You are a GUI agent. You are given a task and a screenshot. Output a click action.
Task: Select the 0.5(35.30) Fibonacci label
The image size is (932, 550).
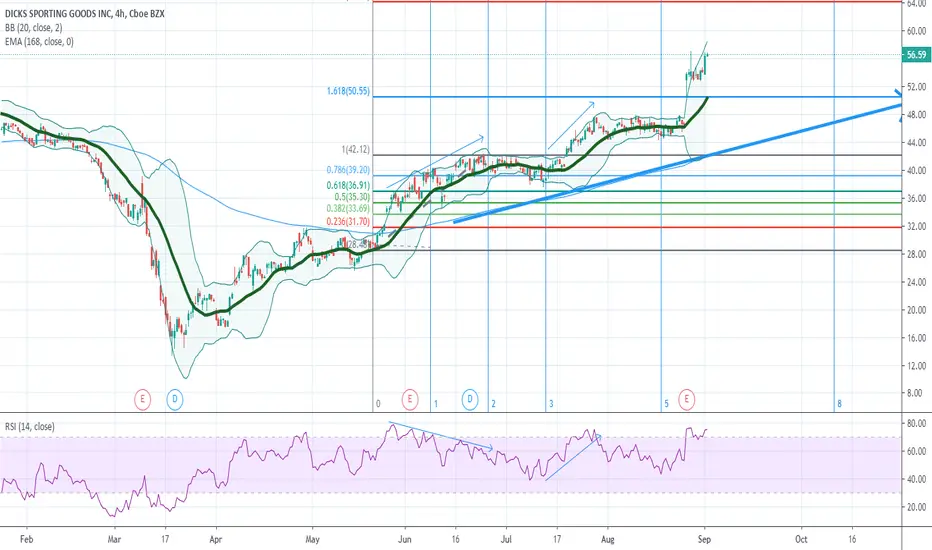pos(352,197)
